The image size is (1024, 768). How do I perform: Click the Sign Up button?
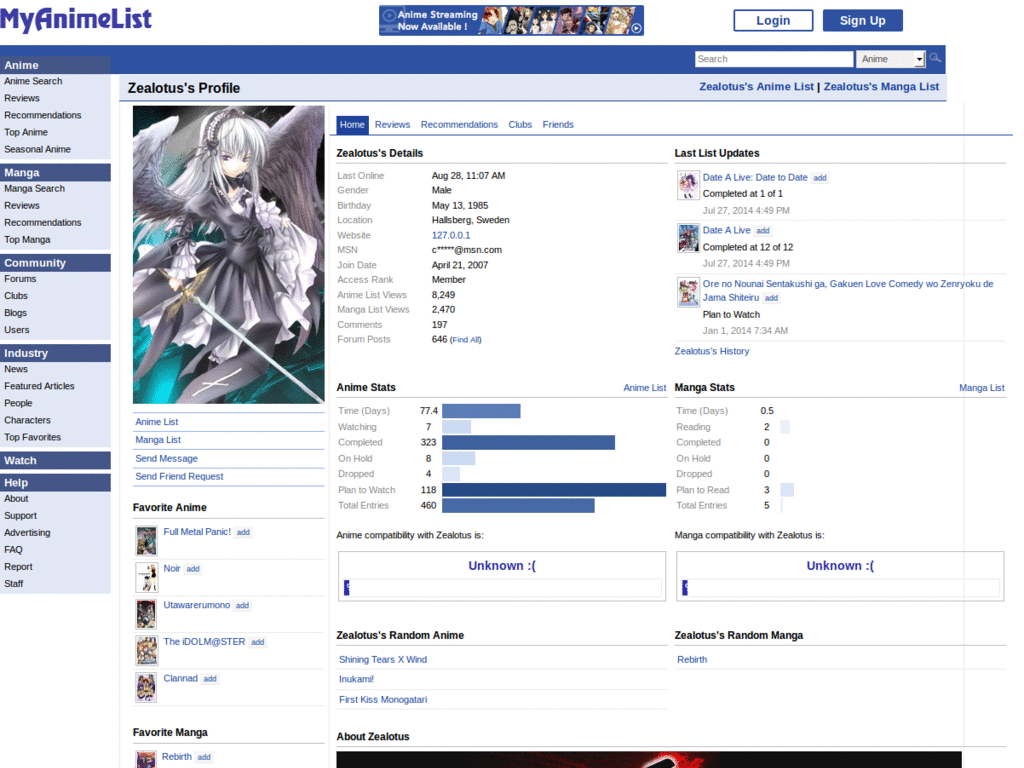point(862,20)
